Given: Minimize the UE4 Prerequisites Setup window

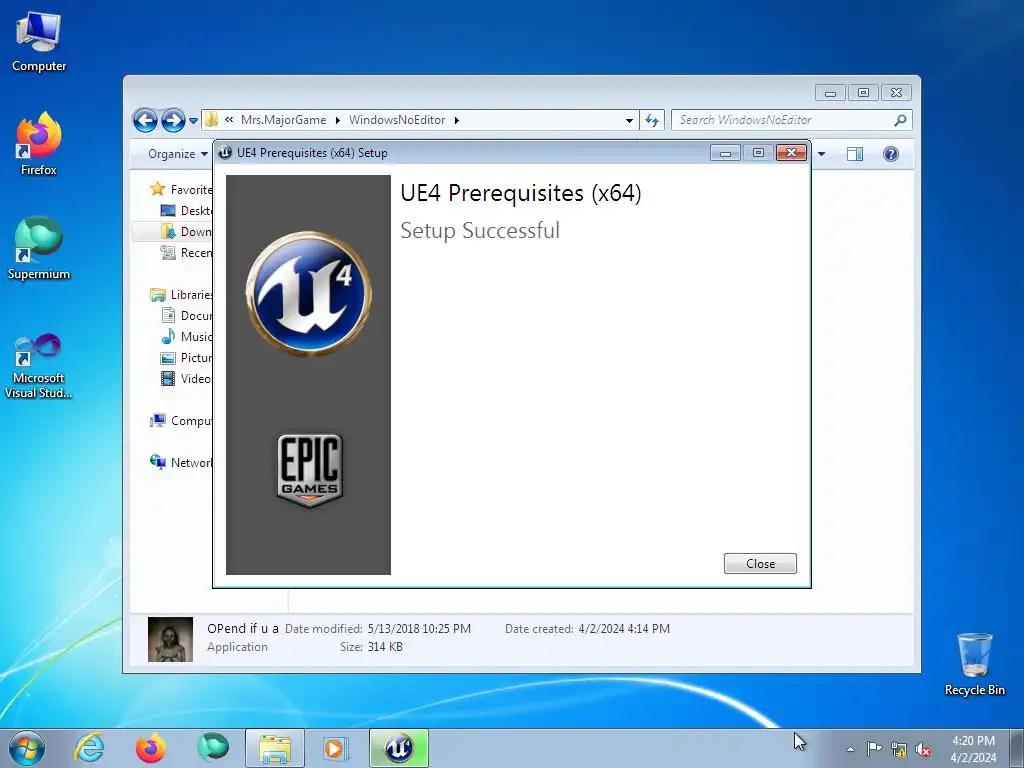Looking at the screenshot, I should click(x=725, y=153).
